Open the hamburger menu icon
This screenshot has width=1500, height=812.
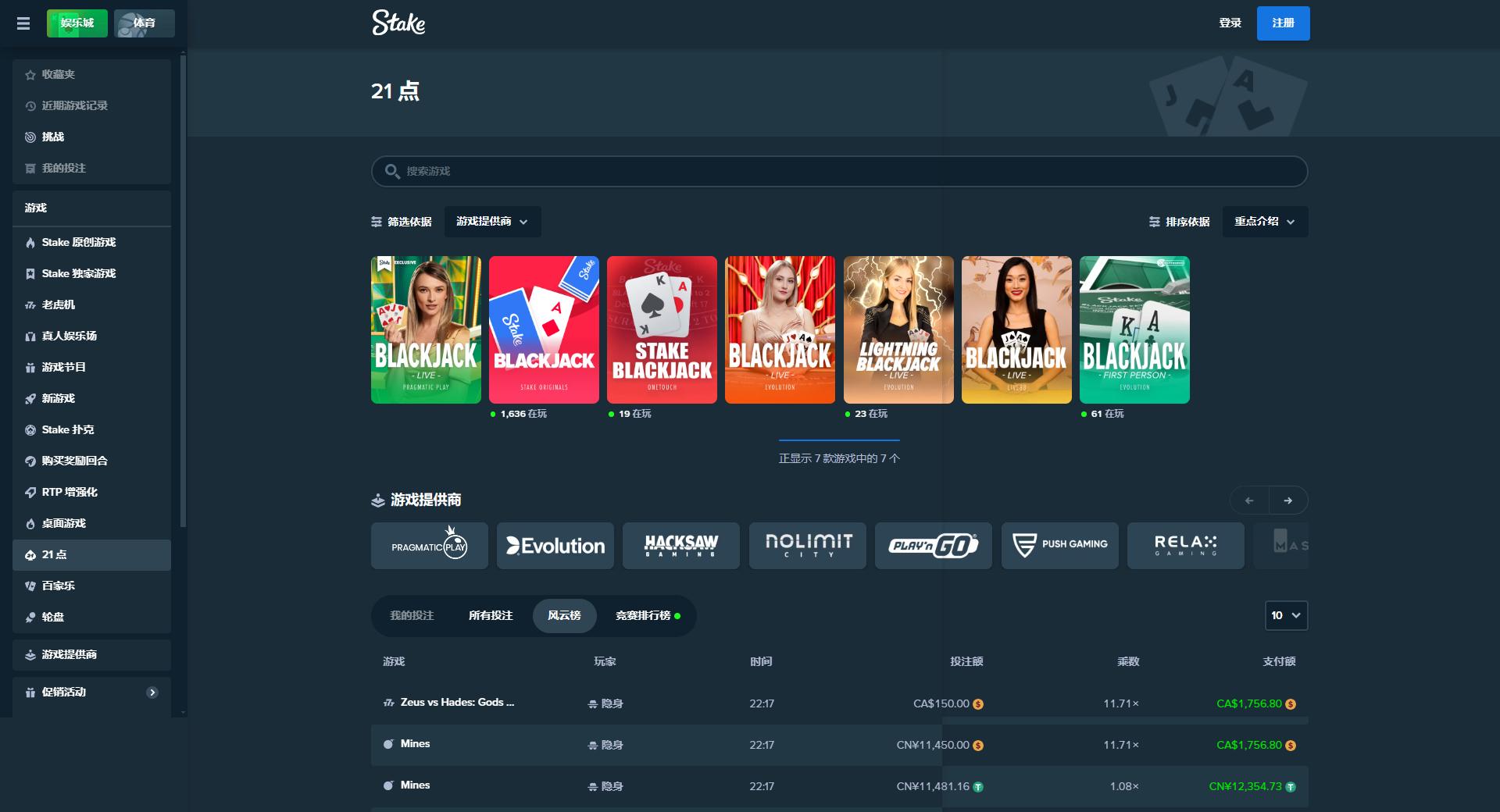coord(23,23)
